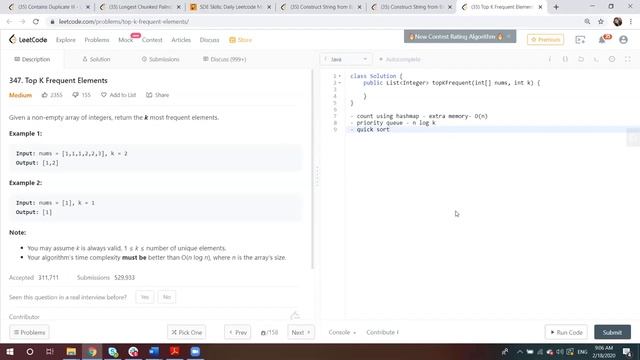
Task: Open the Playground icon in header
Action: click(580, 40)
